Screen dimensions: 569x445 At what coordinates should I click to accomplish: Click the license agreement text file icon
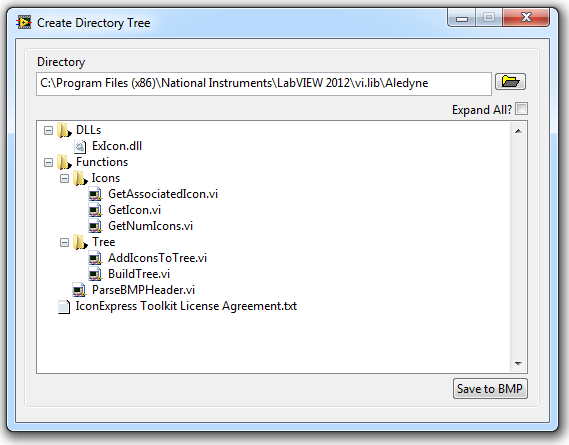tap(64, 306)
